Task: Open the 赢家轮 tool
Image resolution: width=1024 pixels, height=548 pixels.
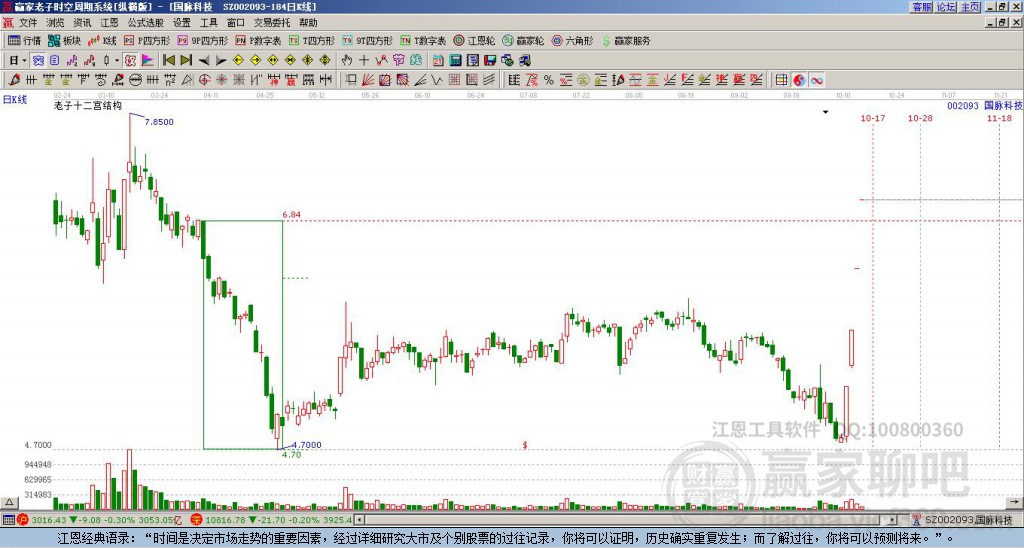Action: pos(523,40)
